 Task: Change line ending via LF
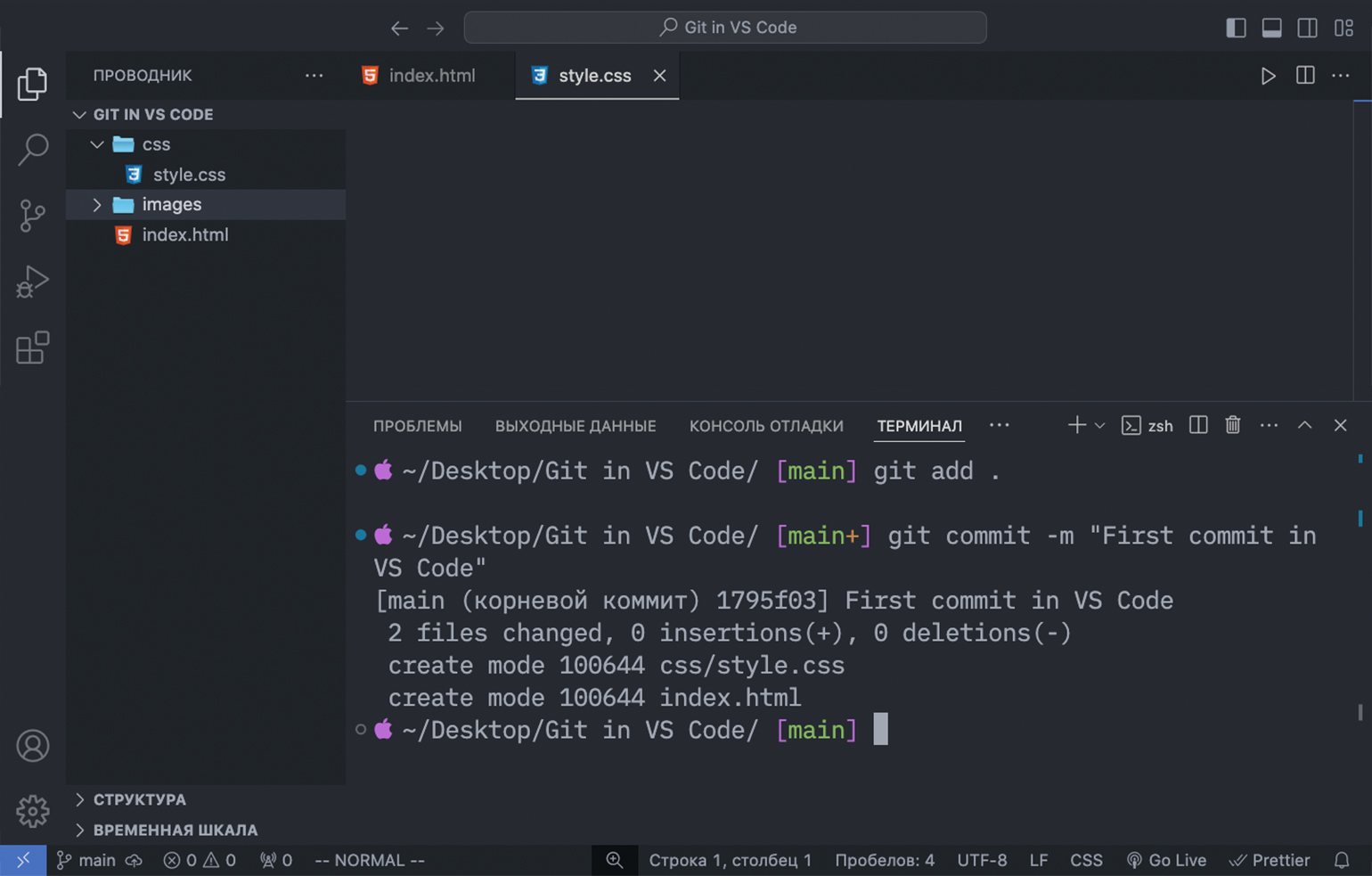[x=1039, y=860]
